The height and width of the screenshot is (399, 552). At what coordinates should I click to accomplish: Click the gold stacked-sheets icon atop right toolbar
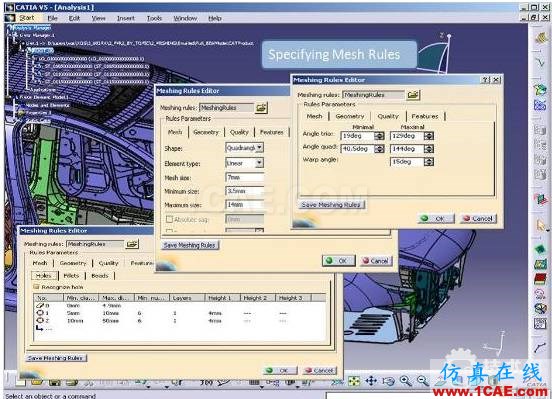coord(540,37)
